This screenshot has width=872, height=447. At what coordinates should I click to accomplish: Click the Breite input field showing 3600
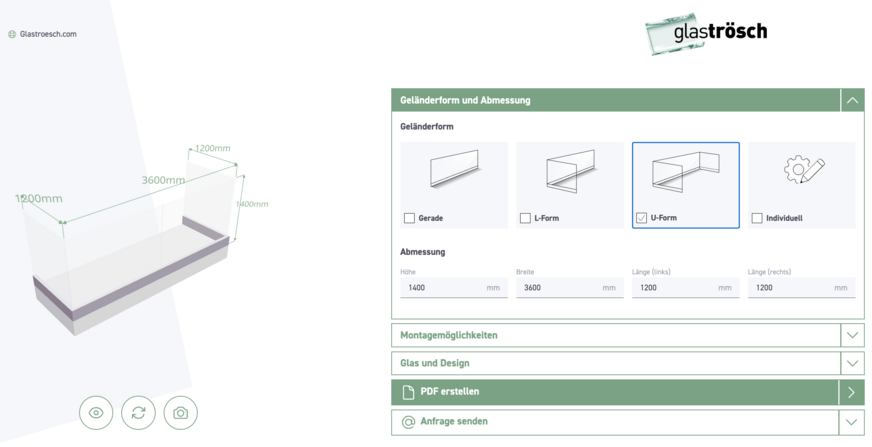coord(569,287)
